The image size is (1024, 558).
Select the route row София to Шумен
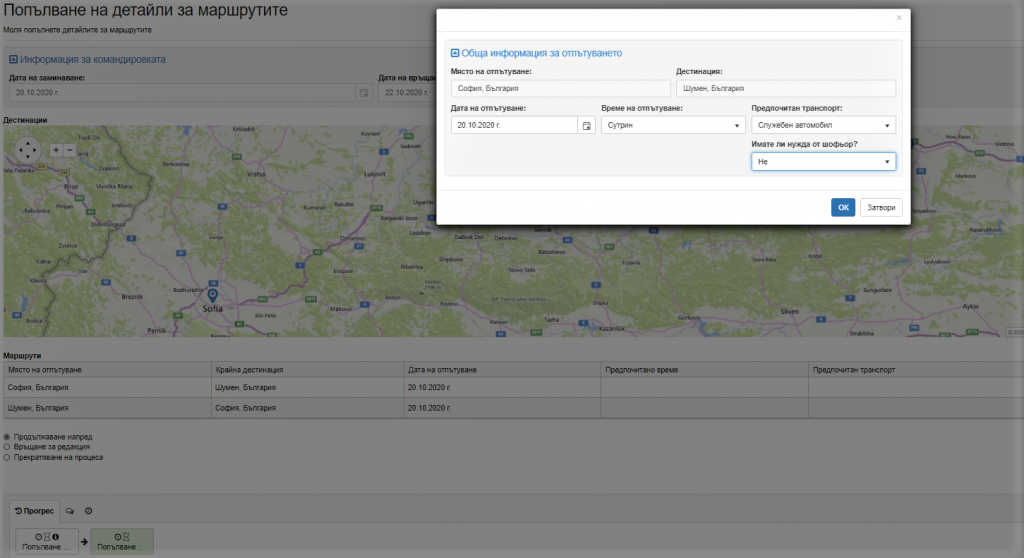click(x=513, y=387)
